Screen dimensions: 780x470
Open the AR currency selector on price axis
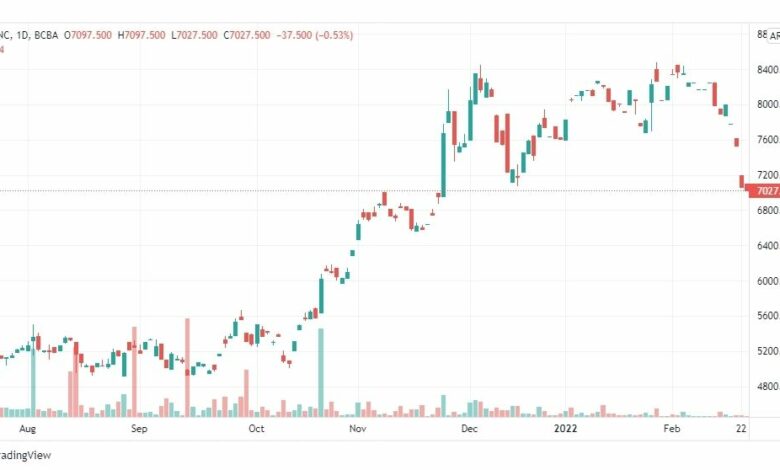(774, 36)
